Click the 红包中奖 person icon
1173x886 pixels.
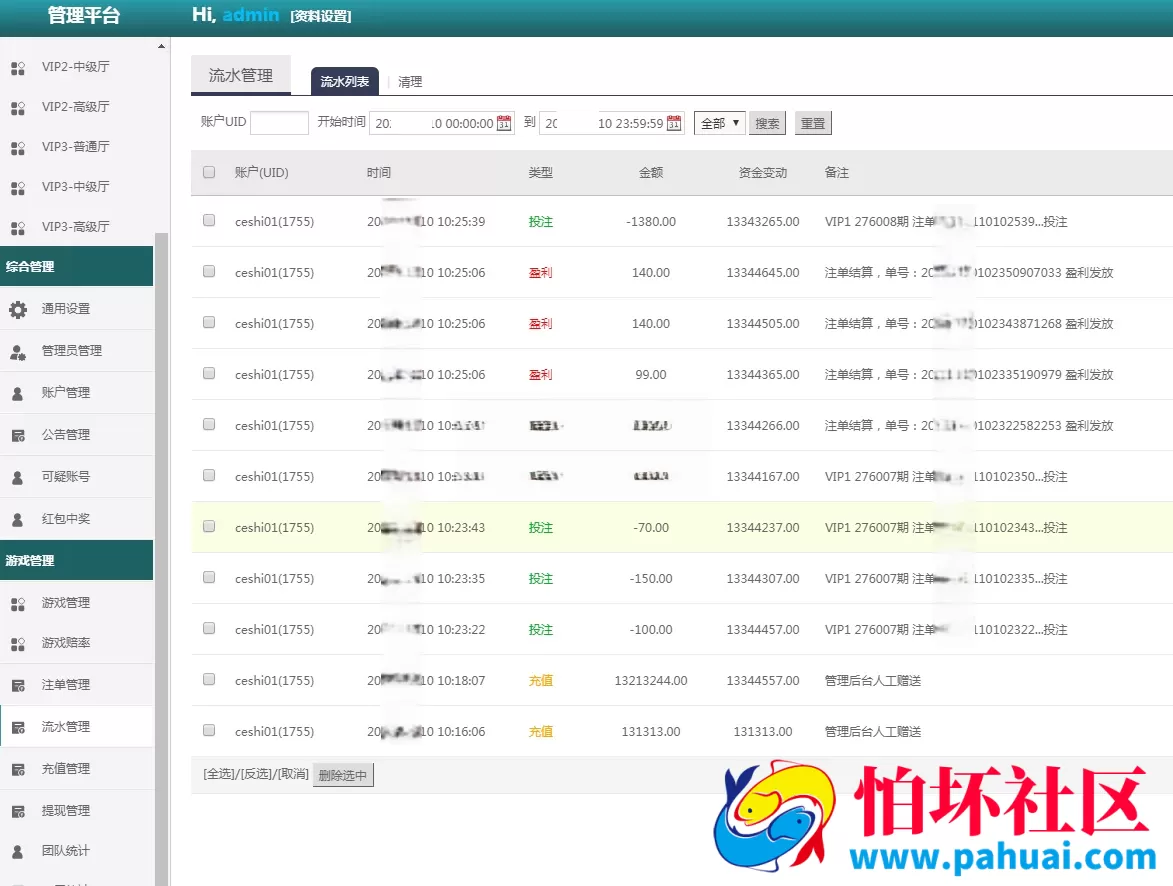pos(18,519)
